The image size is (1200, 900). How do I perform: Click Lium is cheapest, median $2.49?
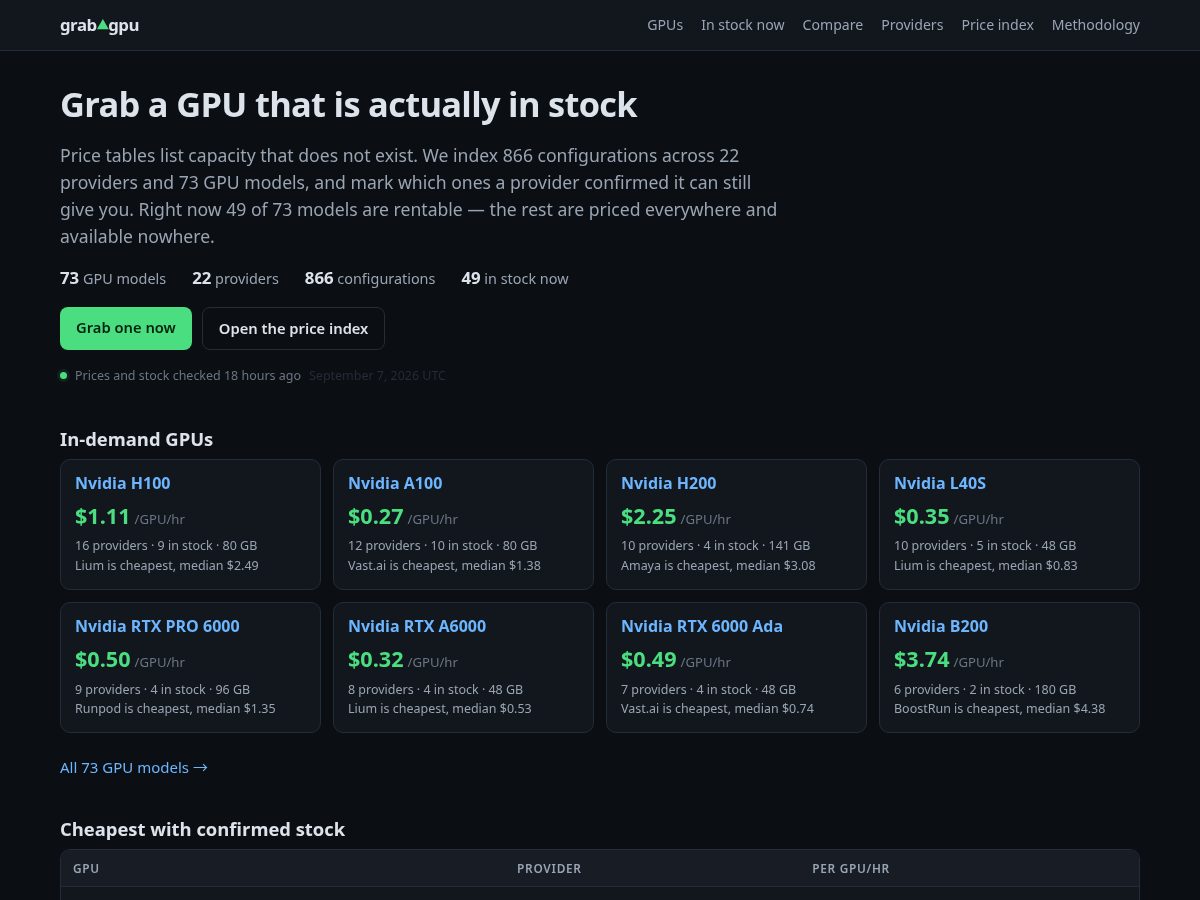(167, 565)
